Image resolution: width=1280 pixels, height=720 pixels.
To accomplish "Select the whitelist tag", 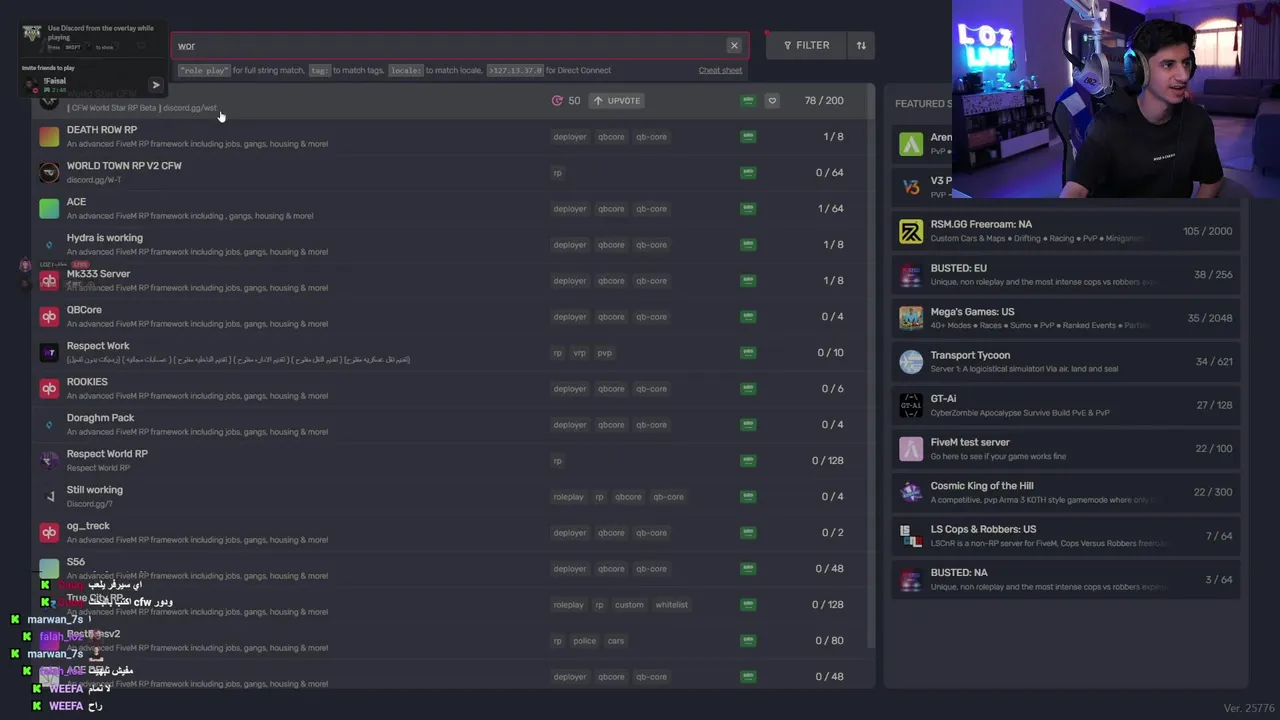I will click(671, 605).
